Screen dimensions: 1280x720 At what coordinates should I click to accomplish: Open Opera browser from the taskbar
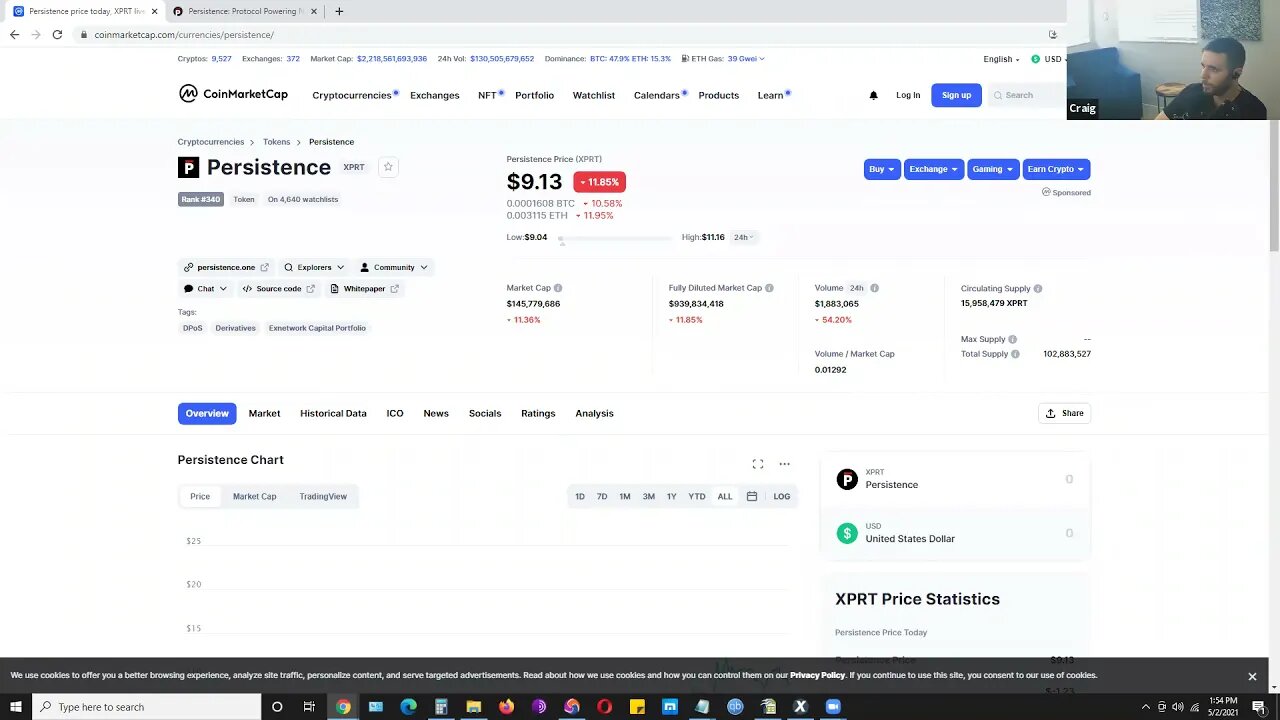tap(604, 707)
